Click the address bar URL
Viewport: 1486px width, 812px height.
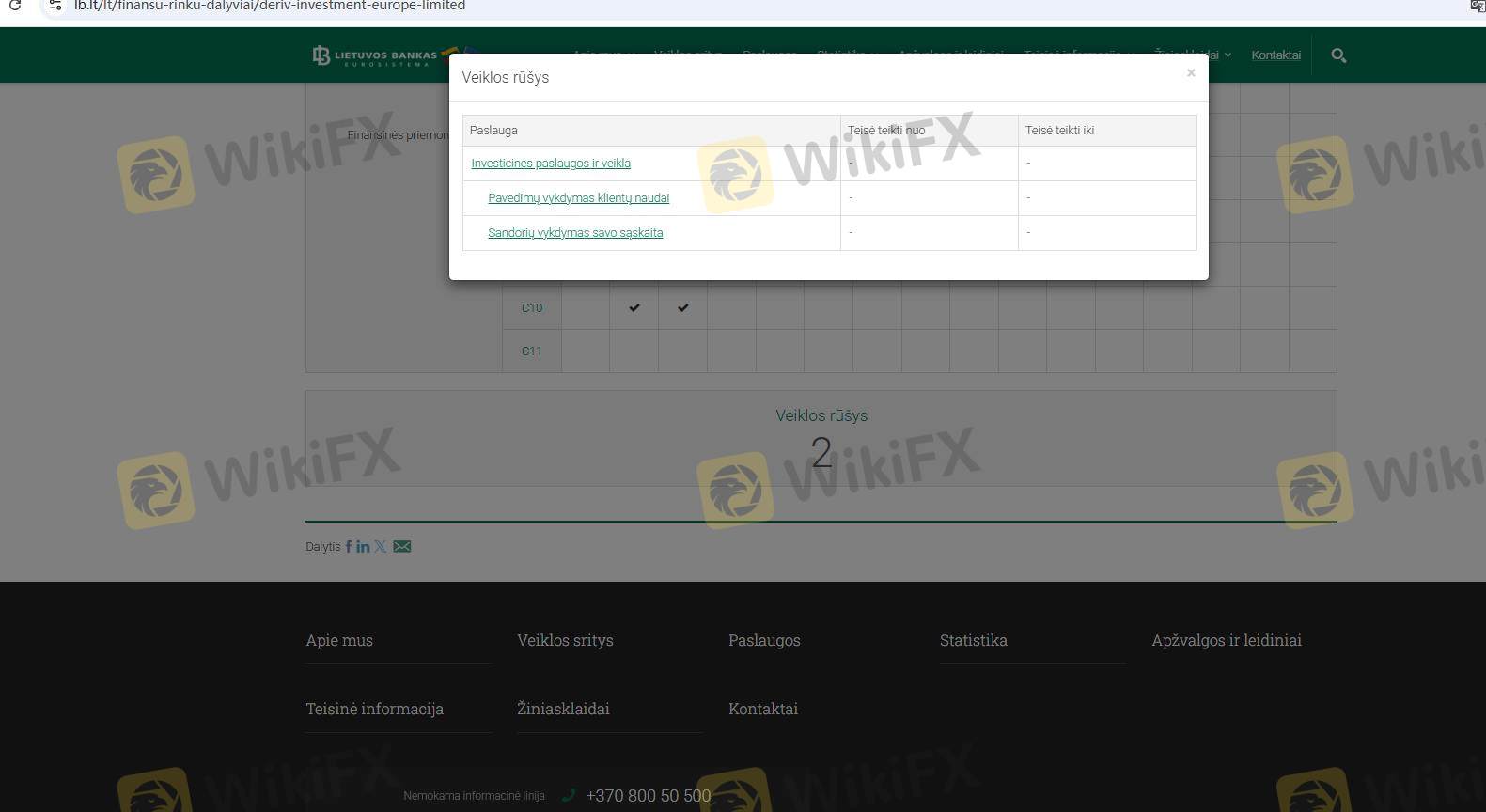pos(270,6)
